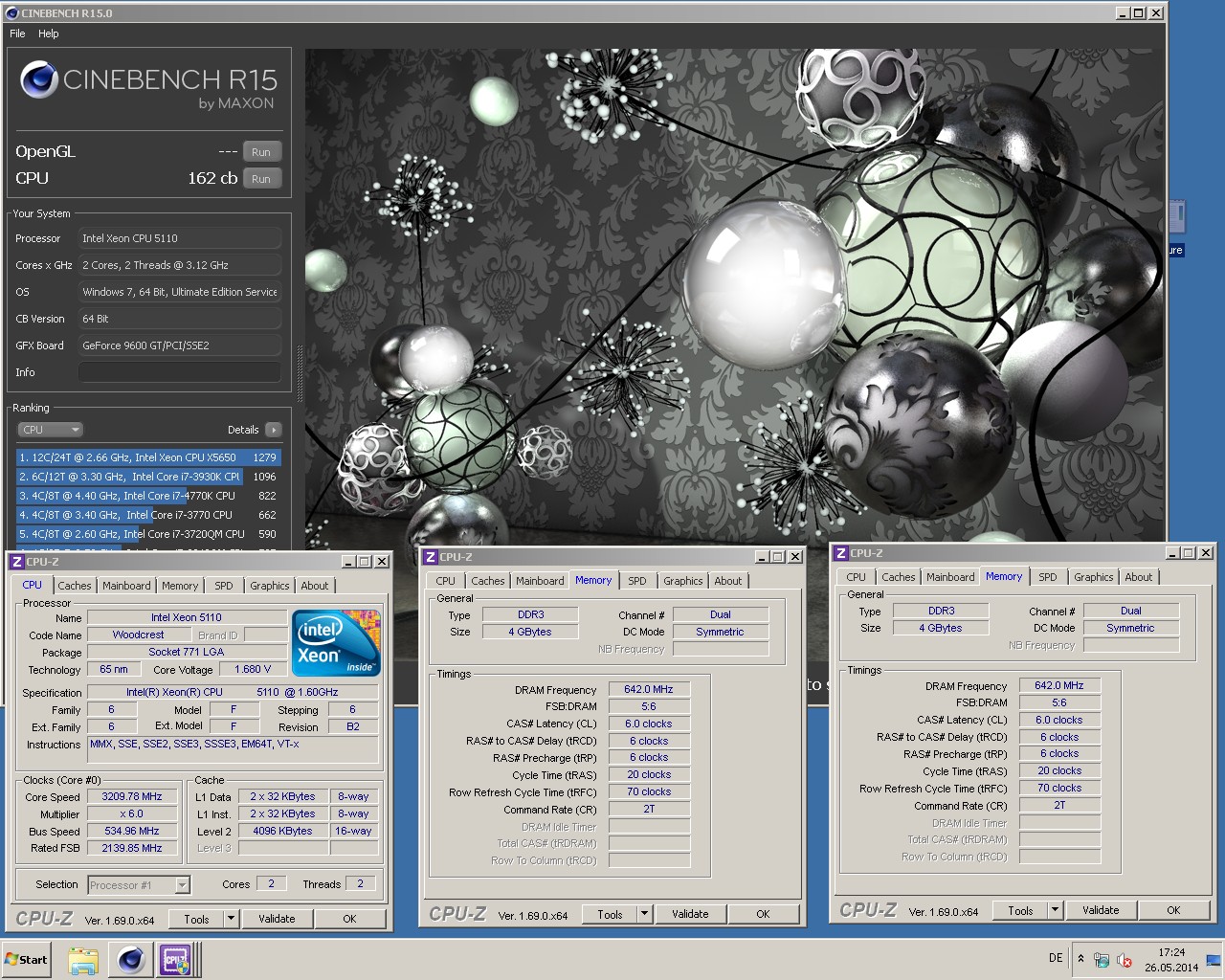Open Graphics tab in left CPU-Z window
The width and height of the screenshot is (1225, 980).
pyautogui.click(x=270, y=586)
